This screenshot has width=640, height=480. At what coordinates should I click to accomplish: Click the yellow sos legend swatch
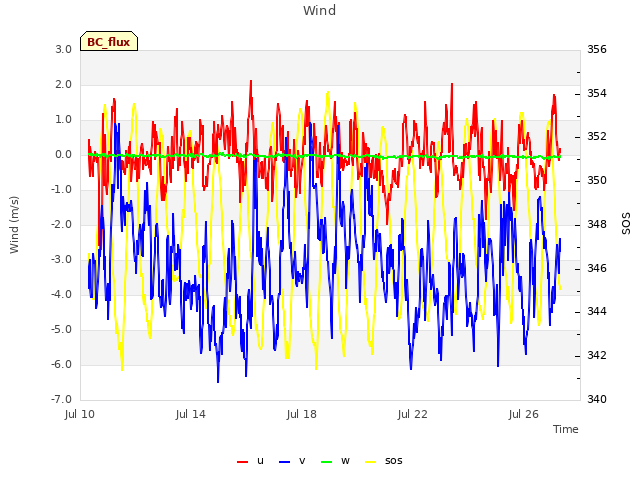click(370, 462)
